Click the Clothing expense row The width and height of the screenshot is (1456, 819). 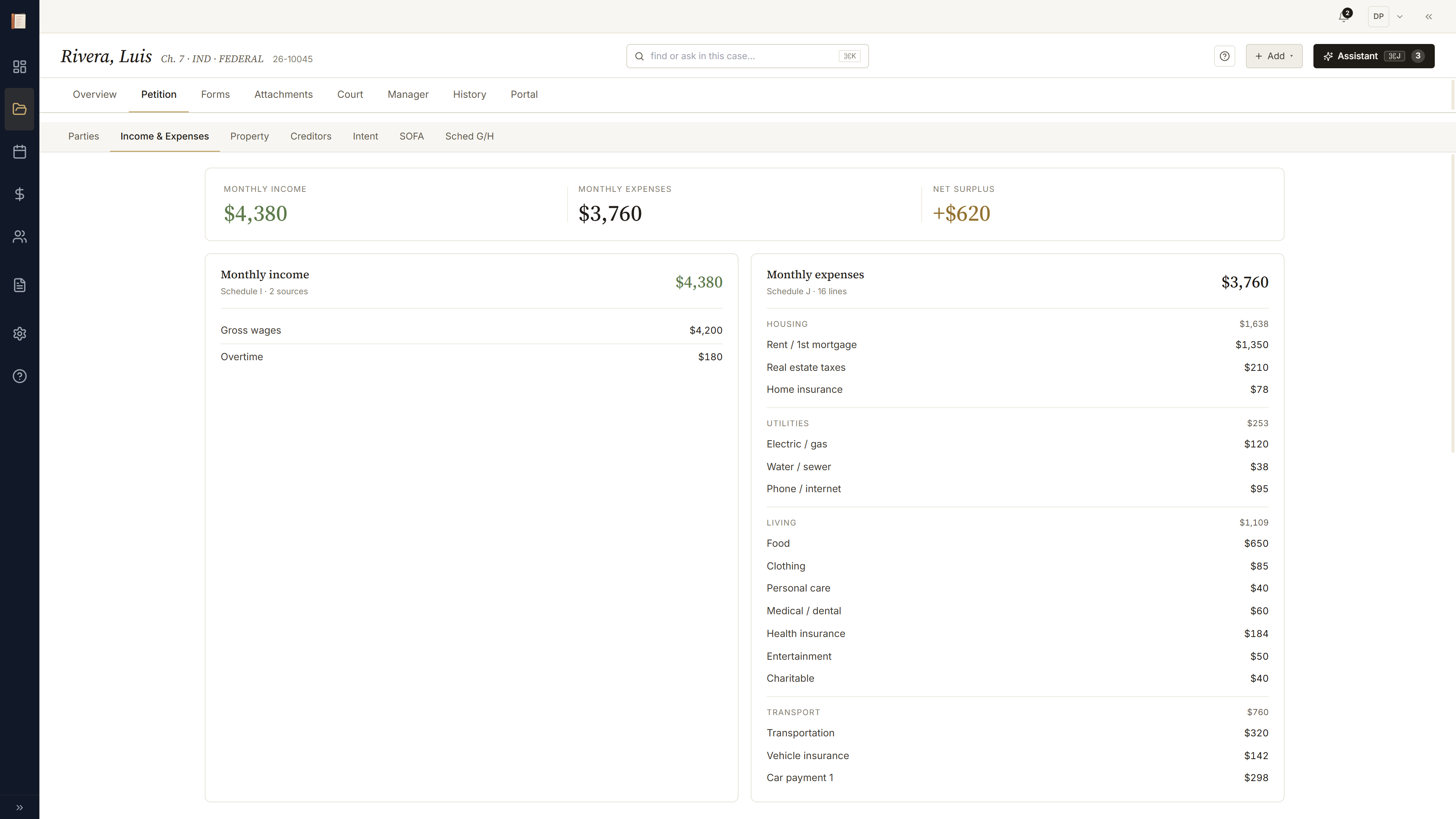click(1017, 566)
